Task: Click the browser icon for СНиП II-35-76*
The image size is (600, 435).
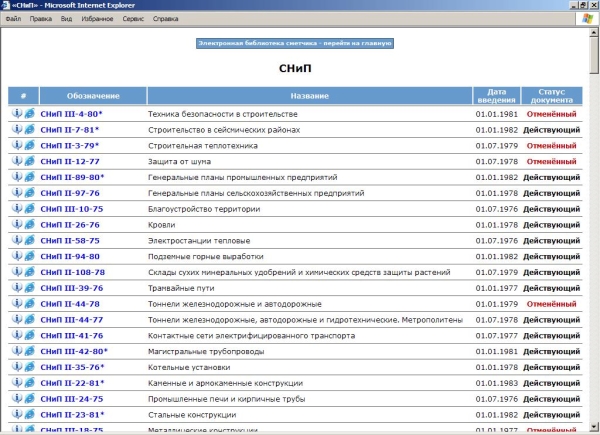Action: pyautogui.click(x=29, y=367)
